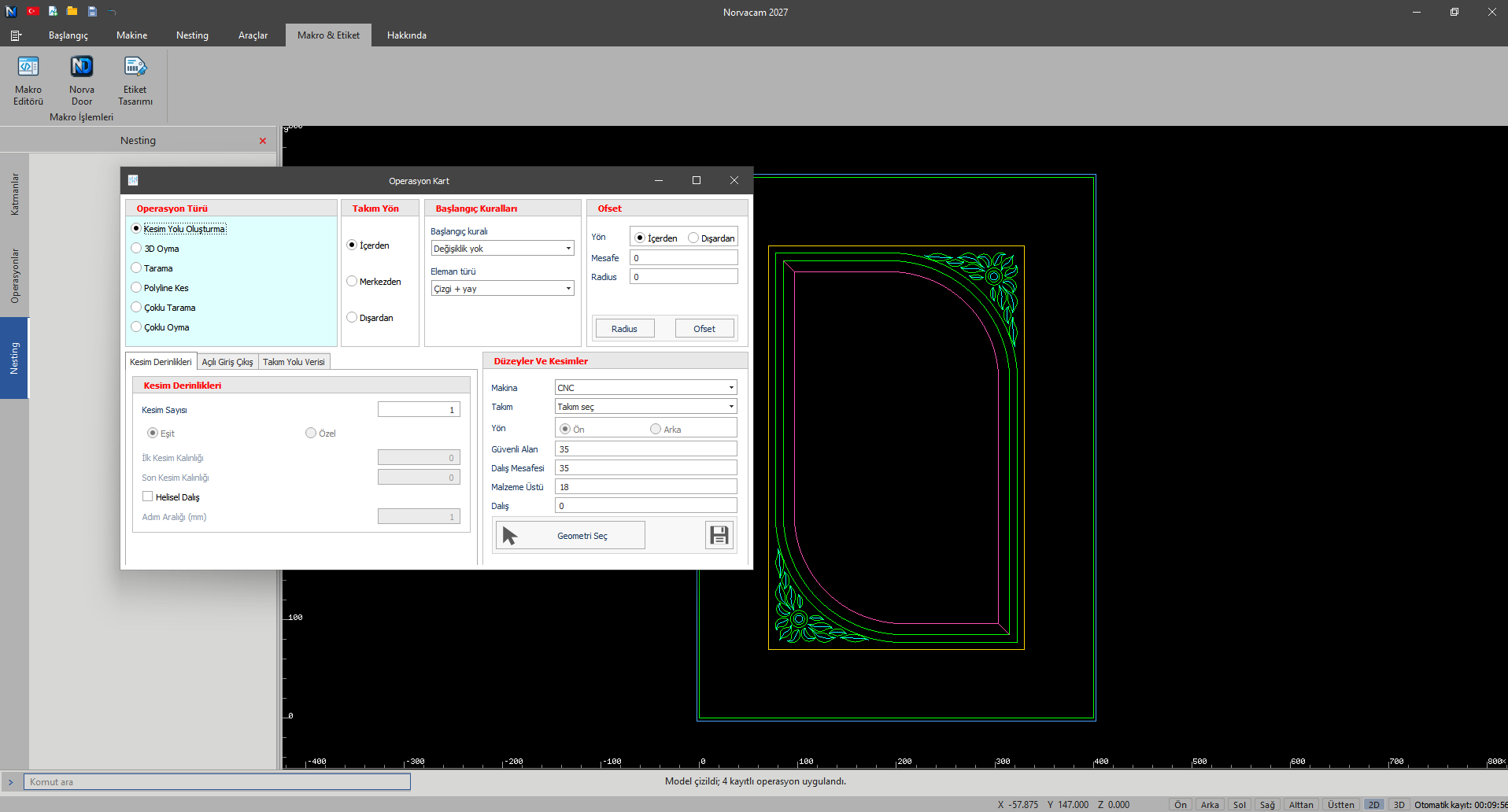The width and height of the screenshot is (1508, 812).
Task: Close the Nesting panel with red X
Action: (x=263, y=141)
